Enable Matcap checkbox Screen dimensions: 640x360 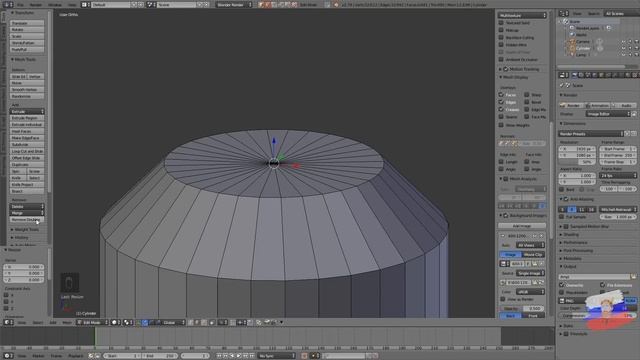point(501,30)
